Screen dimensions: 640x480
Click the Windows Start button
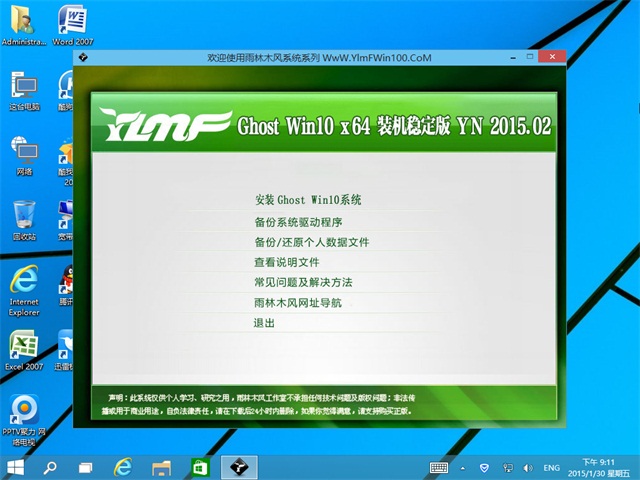[x=16, y=468]
